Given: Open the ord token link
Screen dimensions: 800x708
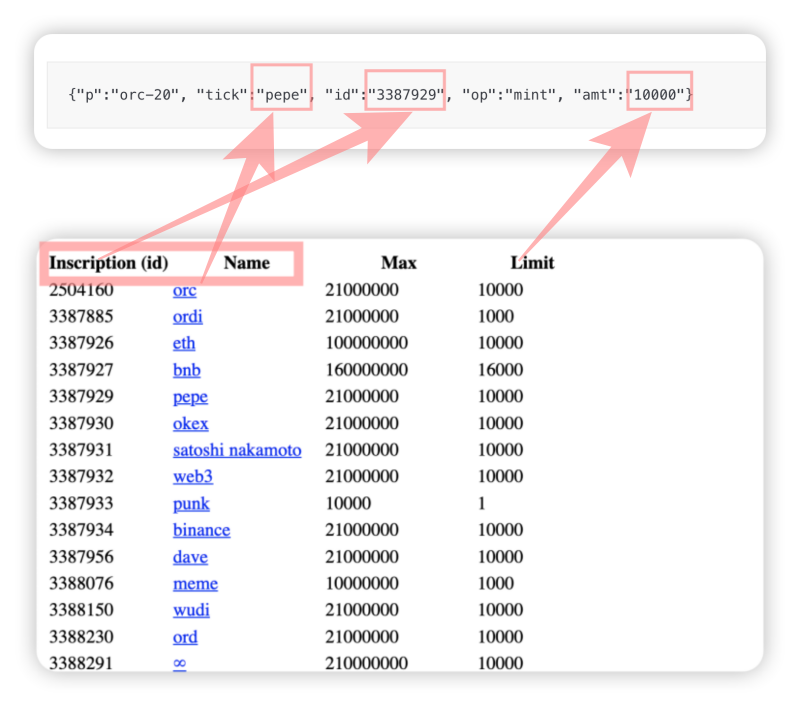Looking at the screenshot, I should (x=185, y=637).
